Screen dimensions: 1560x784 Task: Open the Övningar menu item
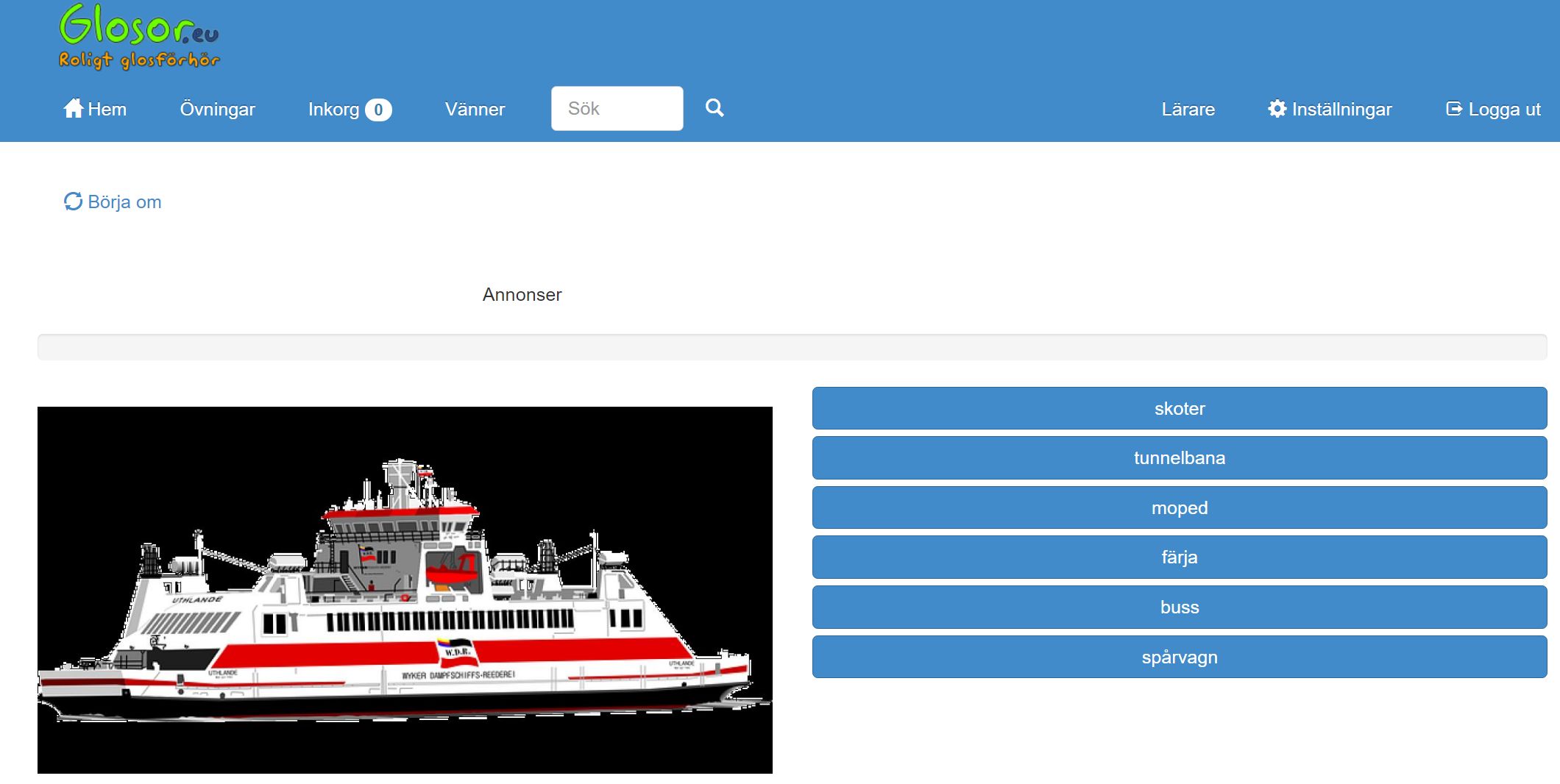point(217,110)
